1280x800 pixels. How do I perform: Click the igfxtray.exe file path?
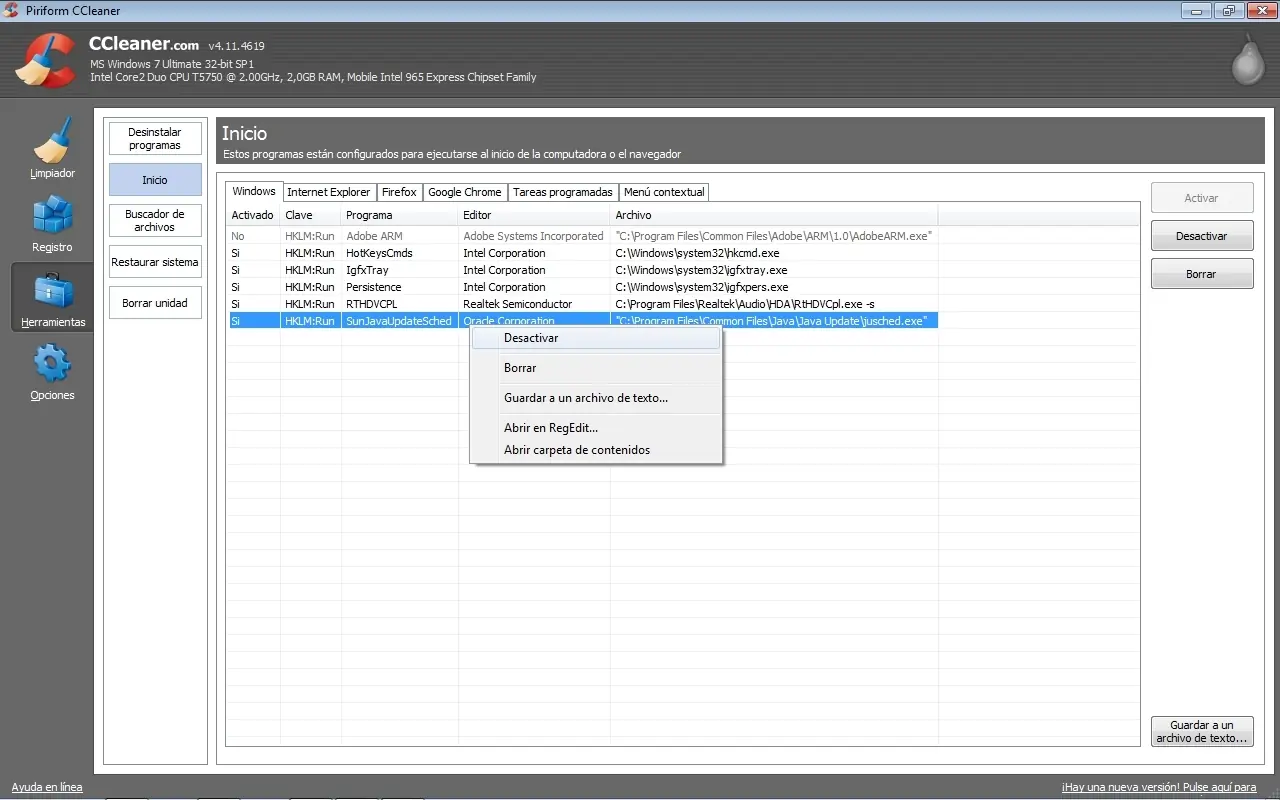click(x=701, y=270)
